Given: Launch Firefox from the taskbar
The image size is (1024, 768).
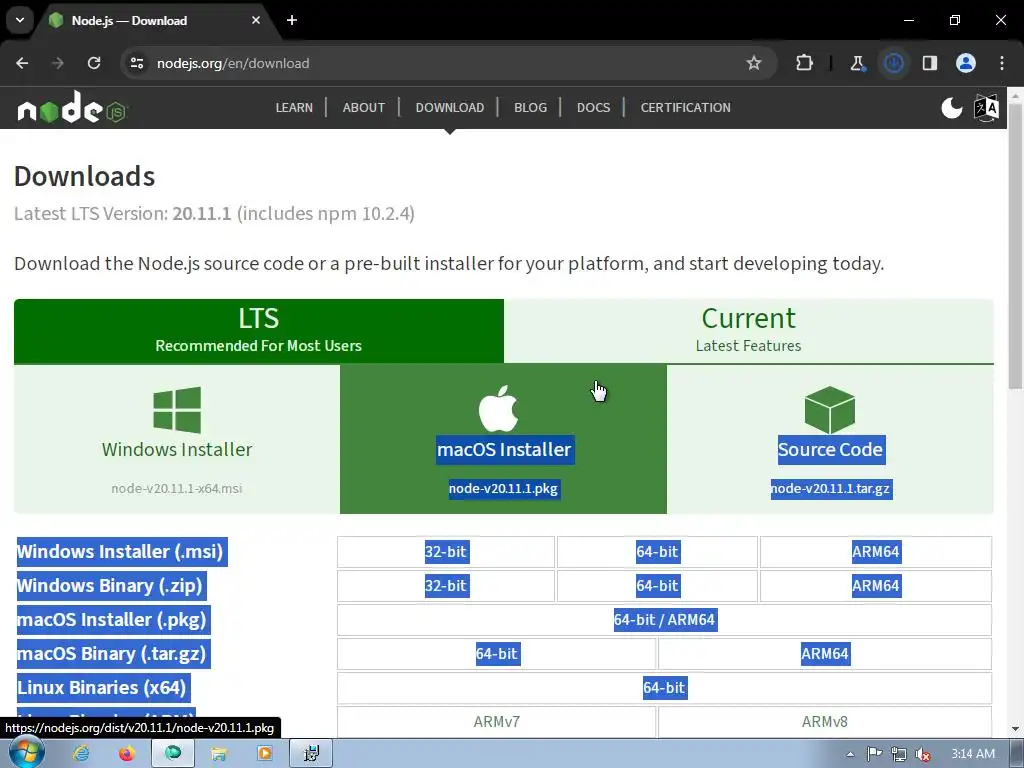Looking at the screenshot, I should click(x=127, y=754).
